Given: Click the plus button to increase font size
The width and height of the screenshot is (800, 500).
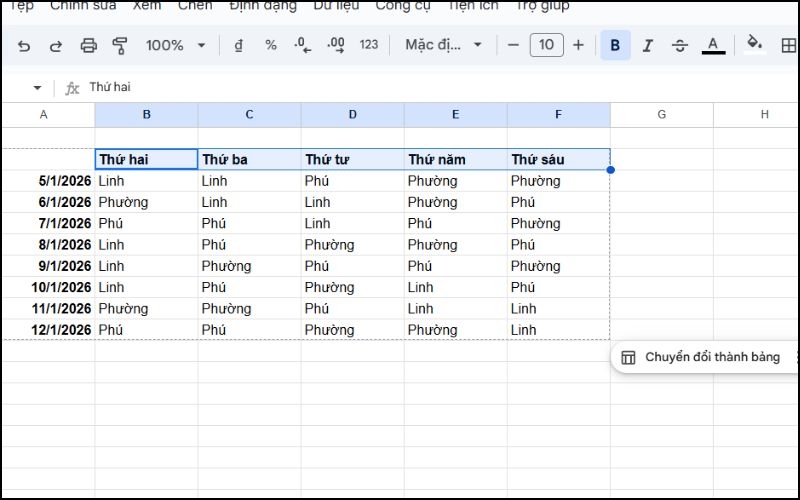Looking at the screenshot, I should coord(578,45).
